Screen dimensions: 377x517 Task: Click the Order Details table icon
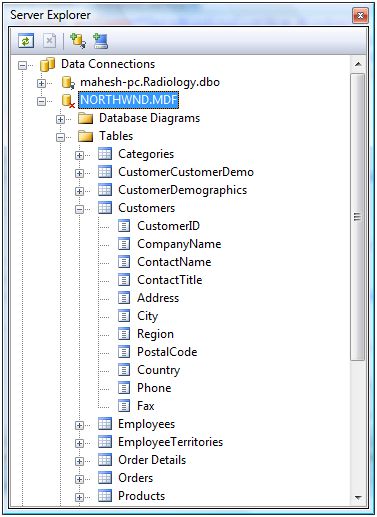click(105, 460)
